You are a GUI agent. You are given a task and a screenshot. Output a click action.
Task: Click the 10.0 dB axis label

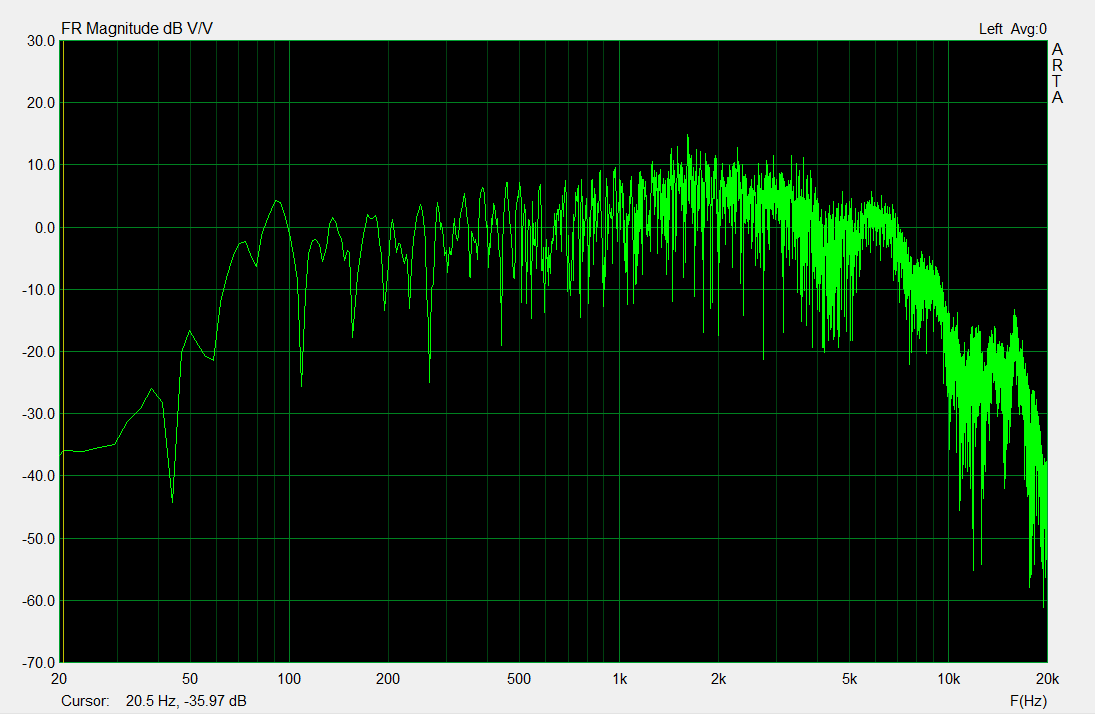pyautogui.click(x=41, y=165)
